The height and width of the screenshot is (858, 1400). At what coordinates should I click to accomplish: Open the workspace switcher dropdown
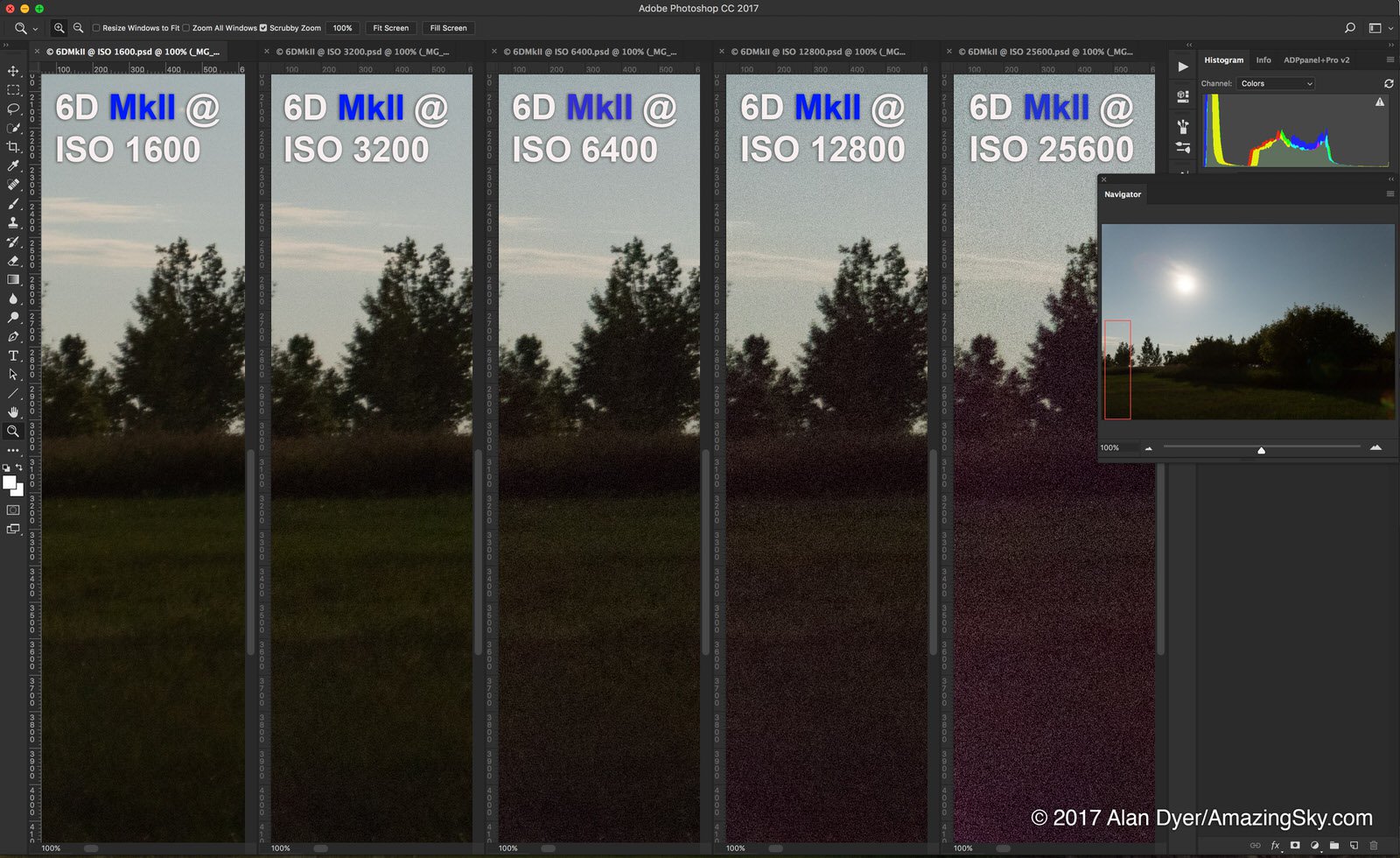[1379, 28]
